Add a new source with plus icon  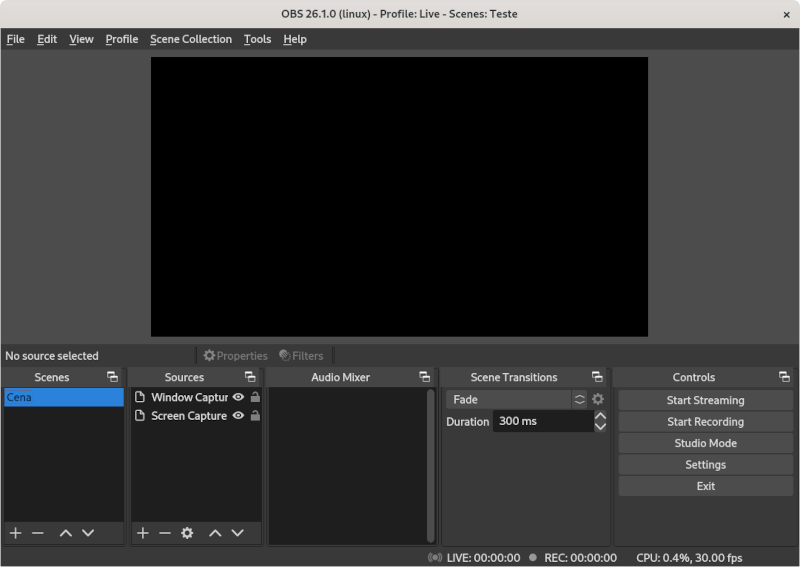[142, 533]
